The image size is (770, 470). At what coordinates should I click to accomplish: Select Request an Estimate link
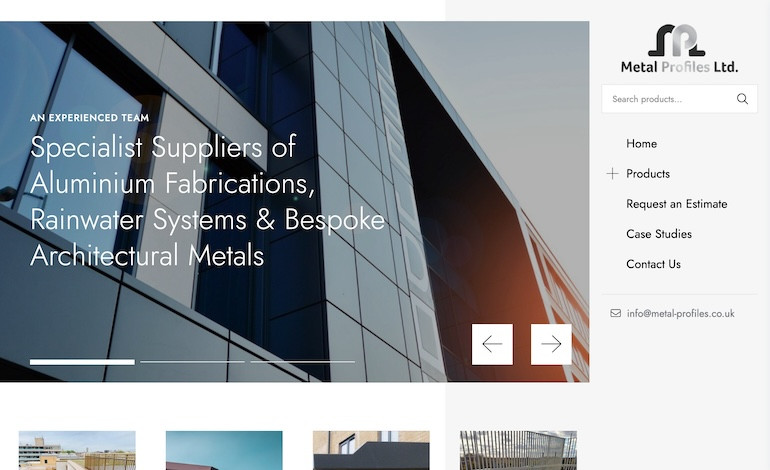pos(677,204)
